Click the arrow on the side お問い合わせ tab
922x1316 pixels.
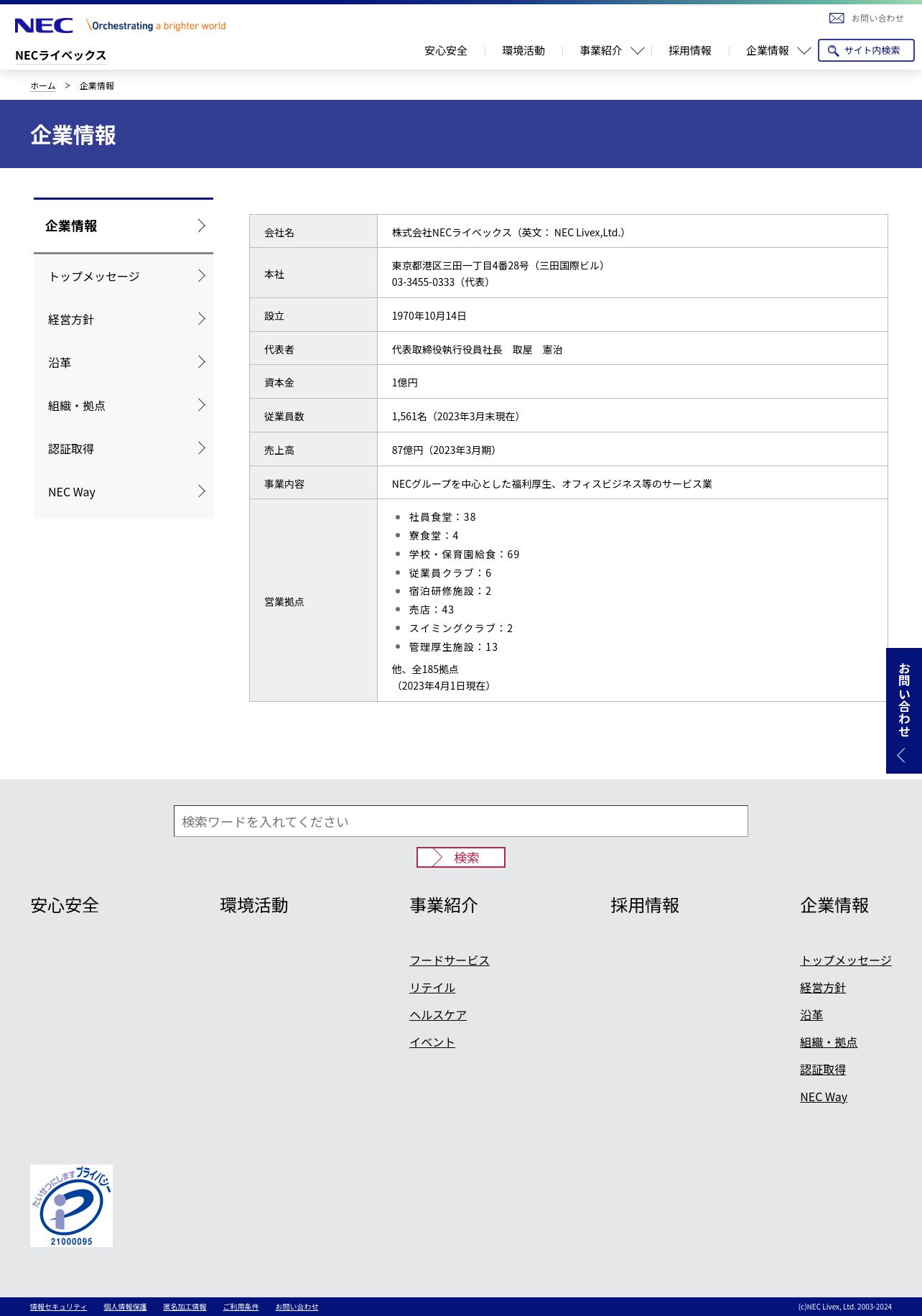pyautogui.click(x=902, y=755)
